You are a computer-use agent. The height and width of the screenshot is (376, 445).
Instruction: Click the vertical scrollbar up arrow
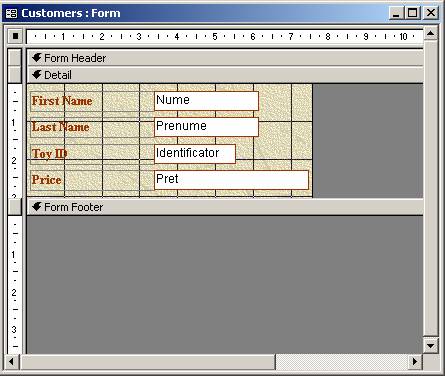pyautogui.click(x=431, y=33)
